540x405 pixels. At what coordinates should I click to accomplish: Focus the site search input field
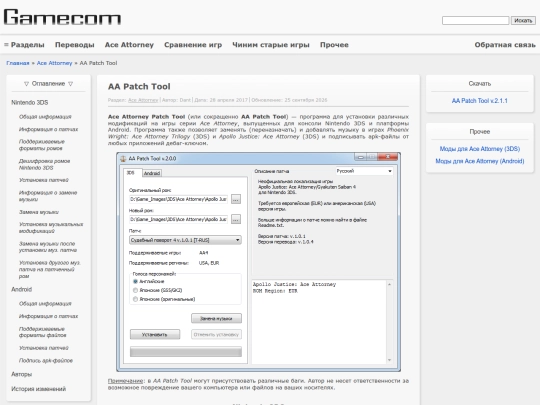click(x=475, y=20)
